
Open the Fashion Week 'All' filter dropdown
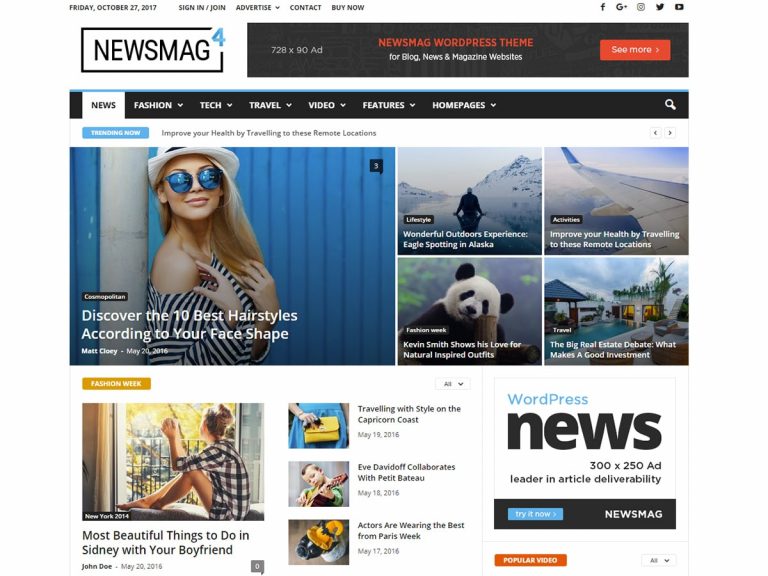coord(453,384)
